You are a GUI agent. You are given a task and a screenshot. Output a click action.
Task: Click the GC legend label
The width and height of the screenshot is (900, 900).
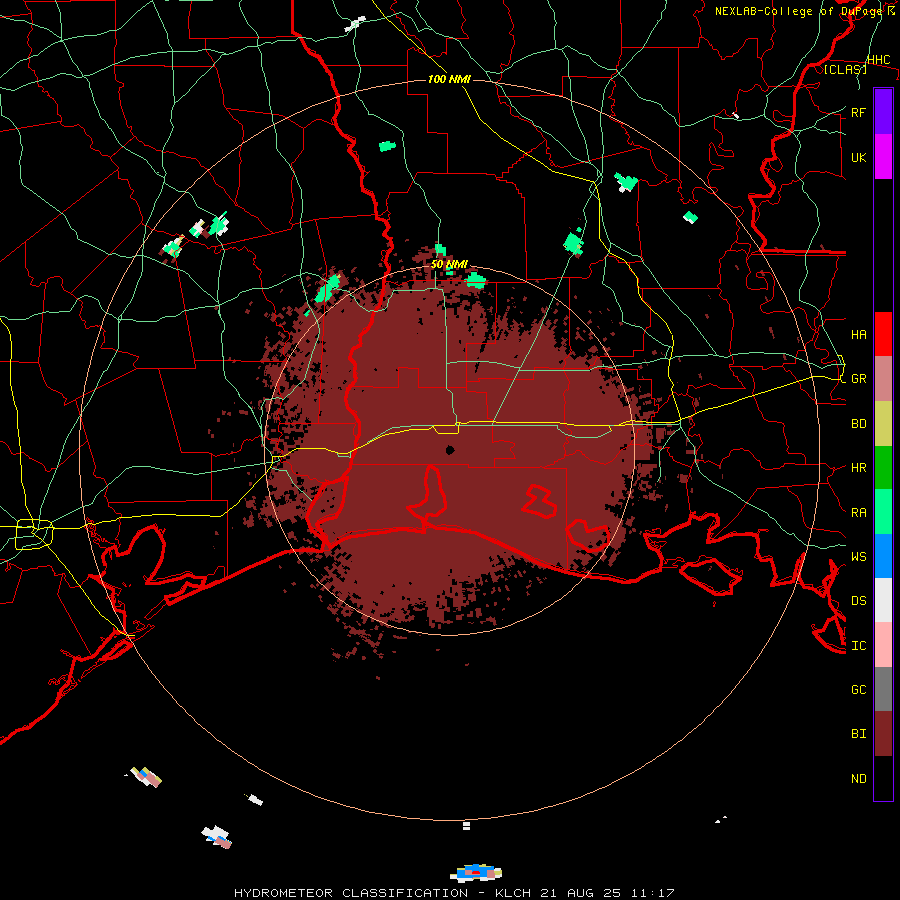click(x=858, y=689)
